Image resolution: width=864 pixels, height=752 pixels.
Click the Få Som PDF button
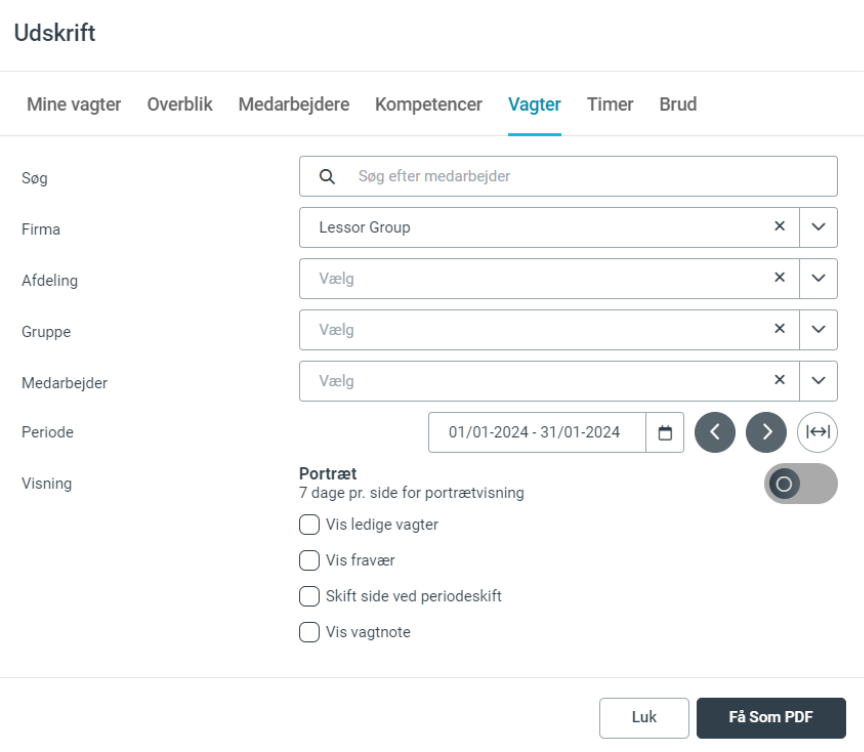(771, 718)
